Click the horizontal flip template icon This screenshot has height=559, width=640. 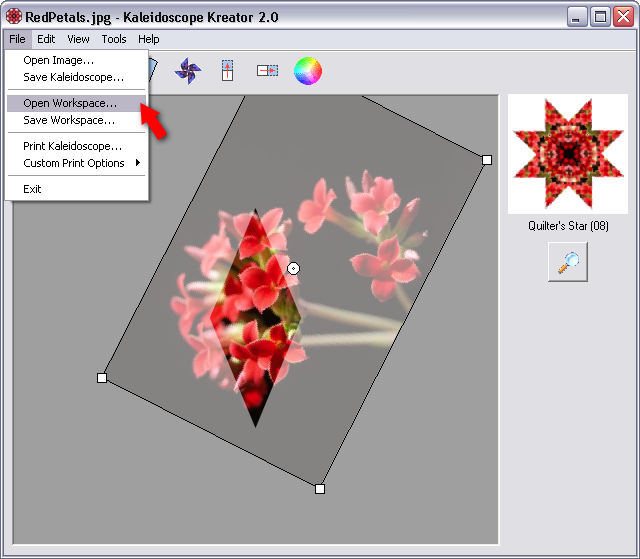coord(267,71)
